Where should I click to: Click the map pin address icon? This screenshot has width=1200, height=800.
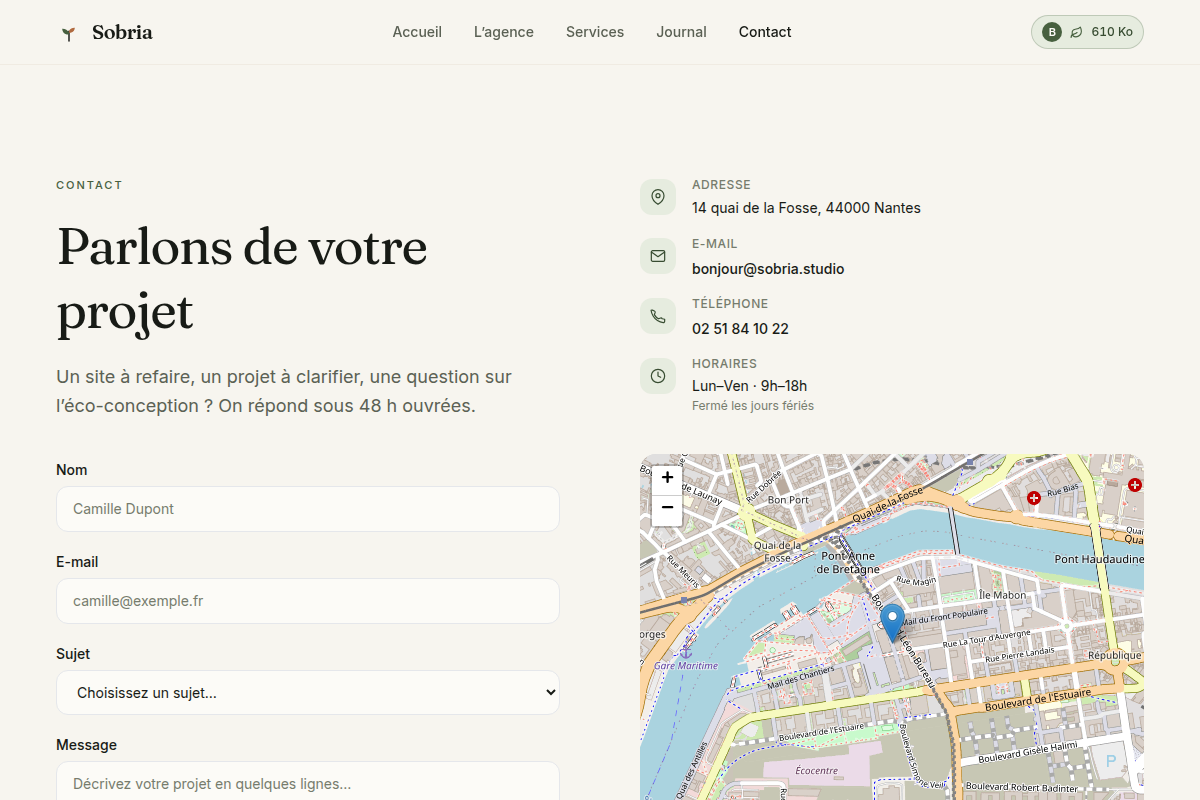(658, 197)
